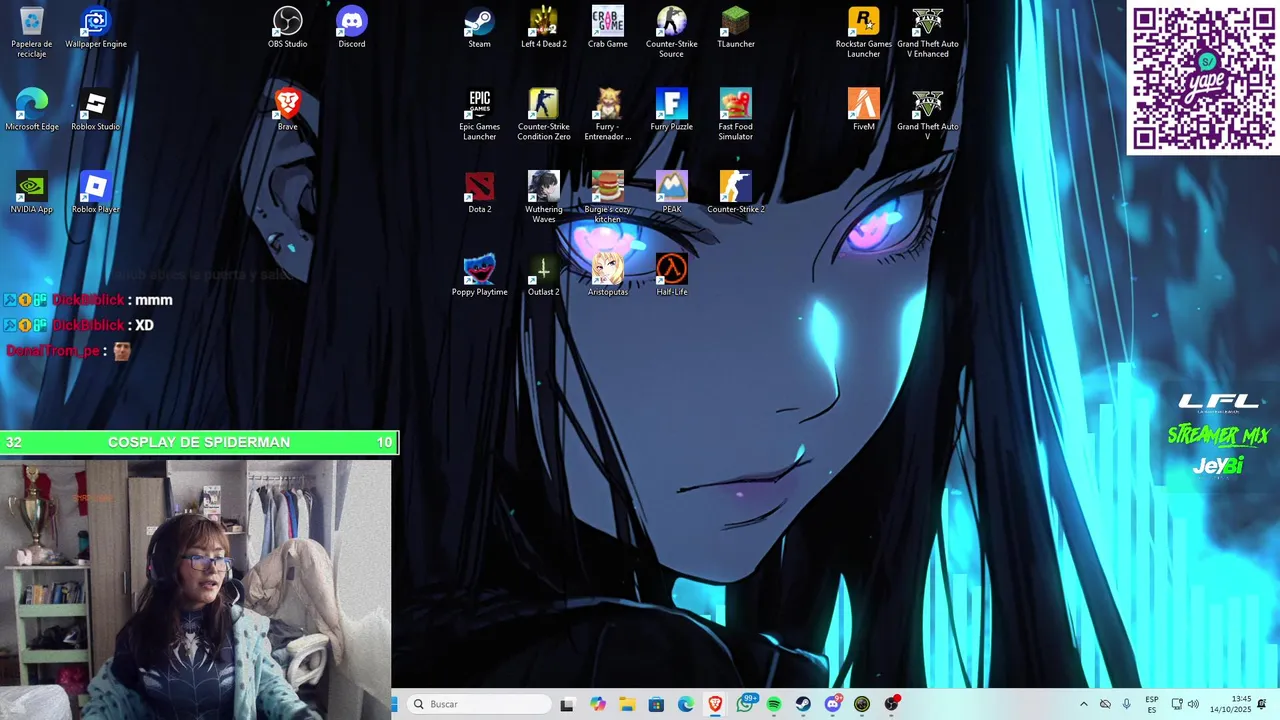The image size is (1280, 720).
Task: Open Copilot from the taskbar
Action: 598,704
